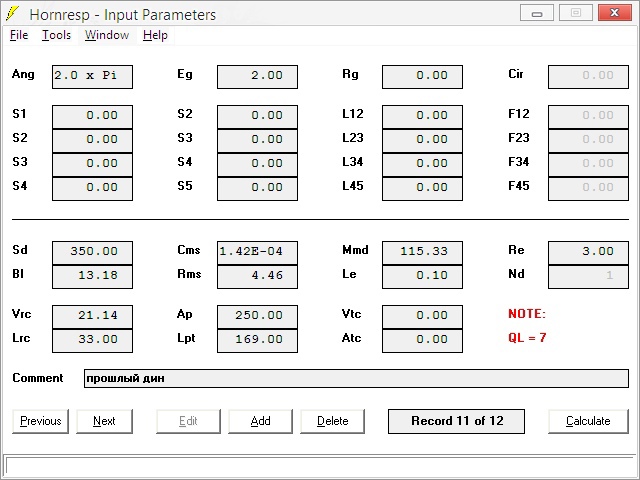This screenshot has width=640, height=480.
Task: Click the Calculate button
Action: [x=588, y=421]
